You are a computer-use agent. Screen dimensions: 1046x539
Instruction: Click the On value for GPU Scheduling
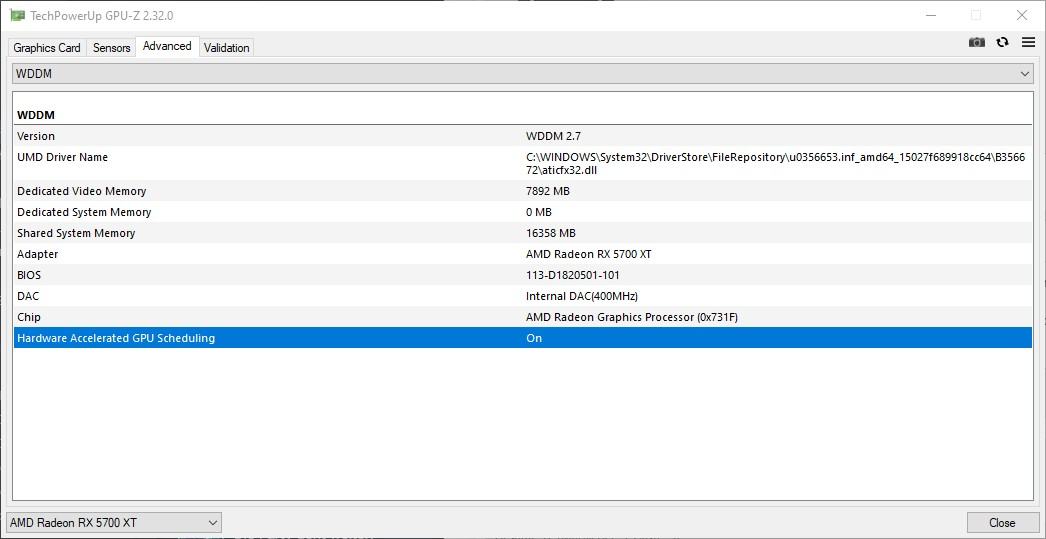point(534,338)
